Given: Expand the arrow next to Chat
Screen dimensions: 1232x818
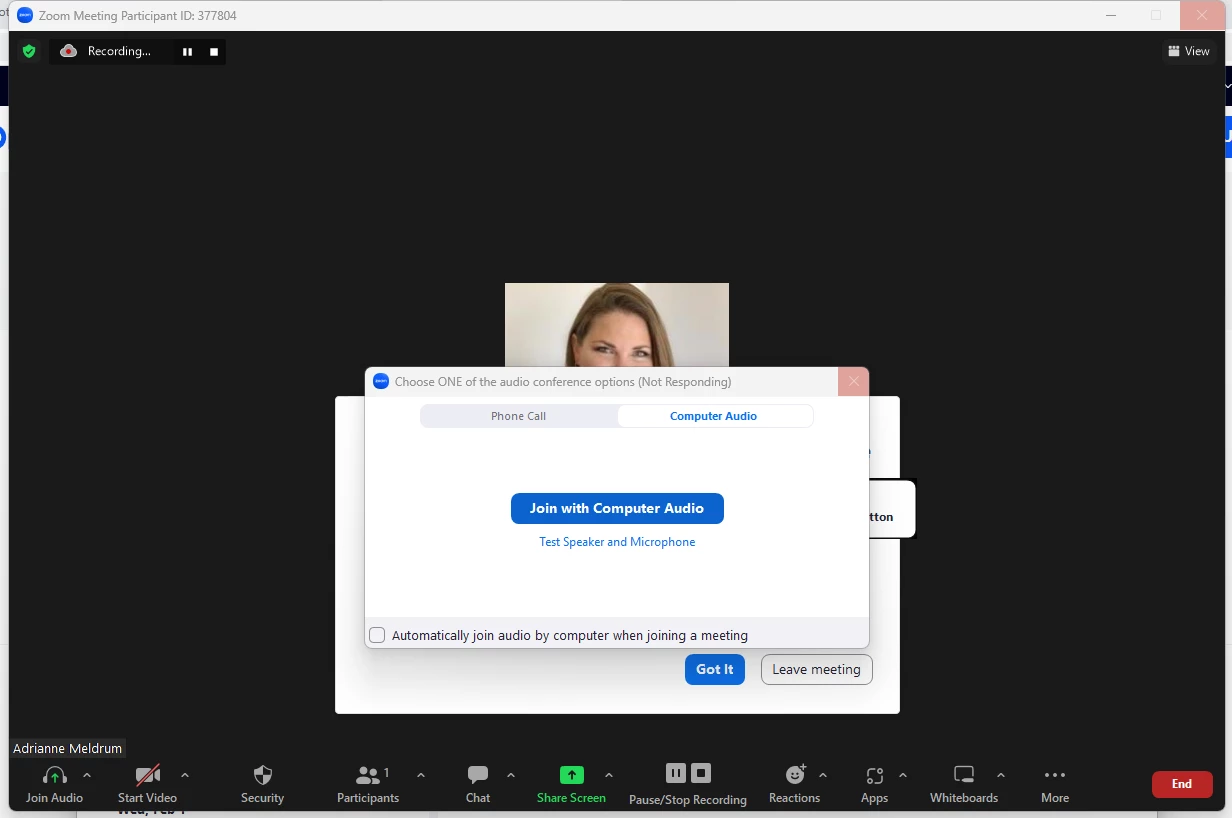Looking at the screenshot, I should 511,775.
